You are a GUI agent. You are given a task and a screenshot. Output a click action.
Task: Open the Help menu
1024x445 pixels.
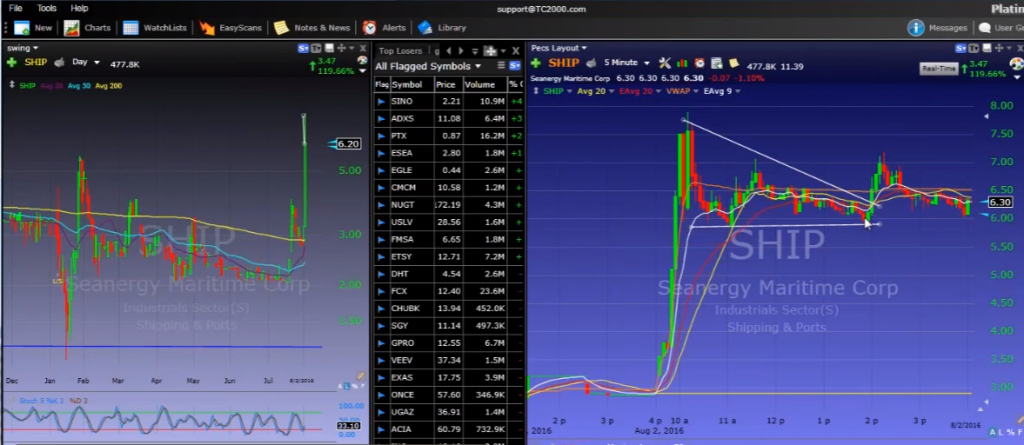coord(79,8)
